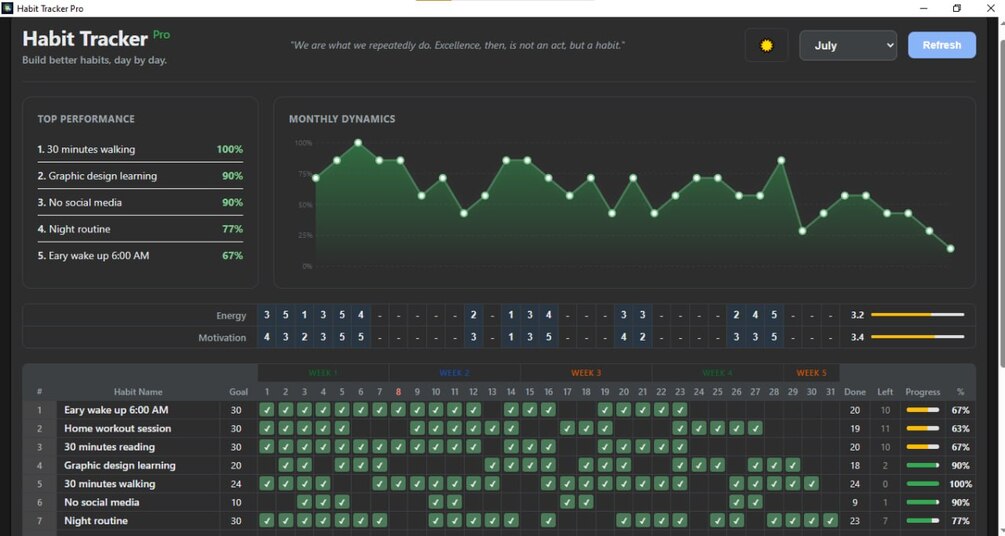Click the Motivation day 1 value cell
This screenshot has height=536, width=1005.
coord(267,337)
